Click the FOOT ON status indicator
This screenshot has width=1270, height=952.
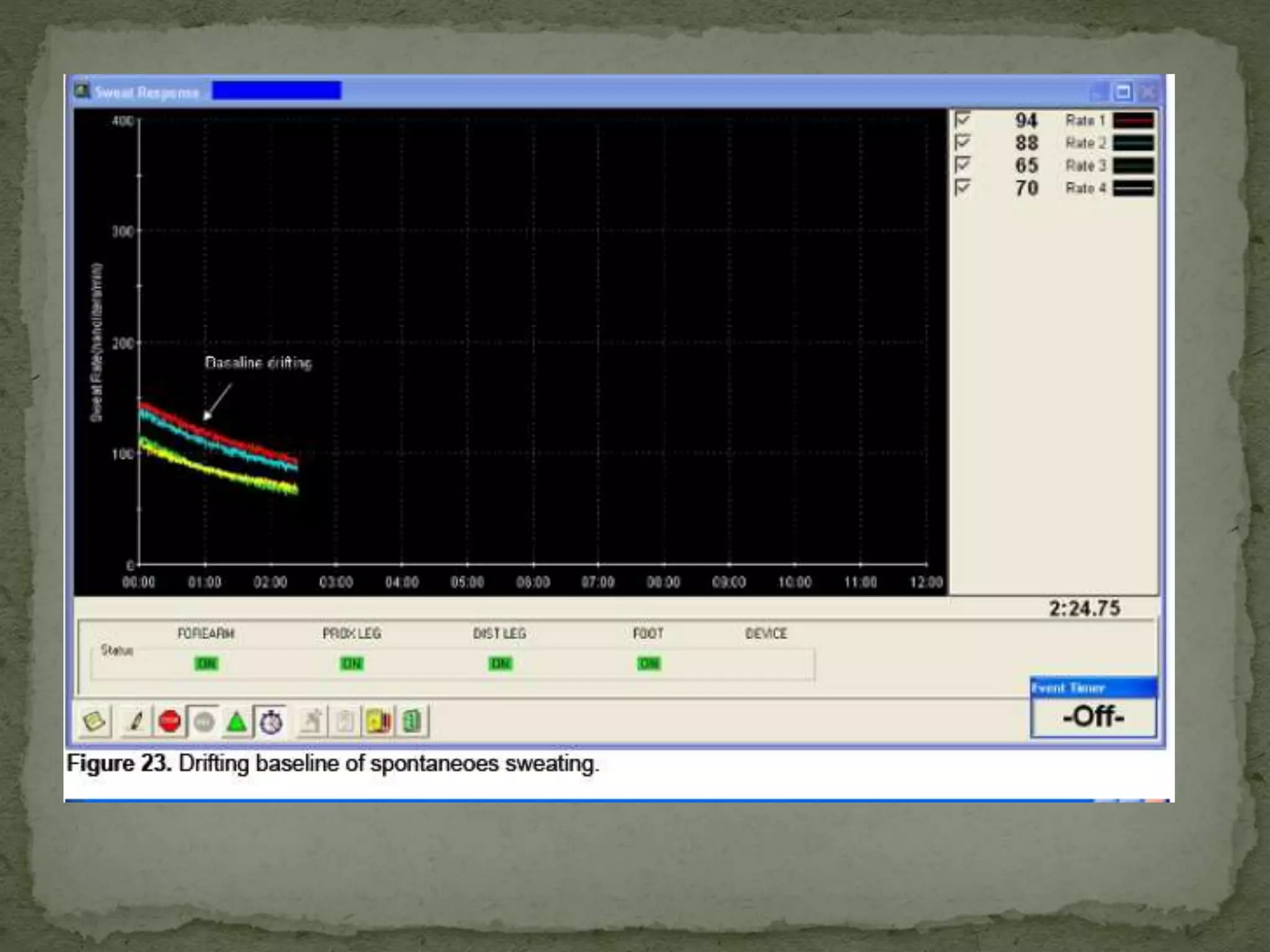(x=648, y=664)
